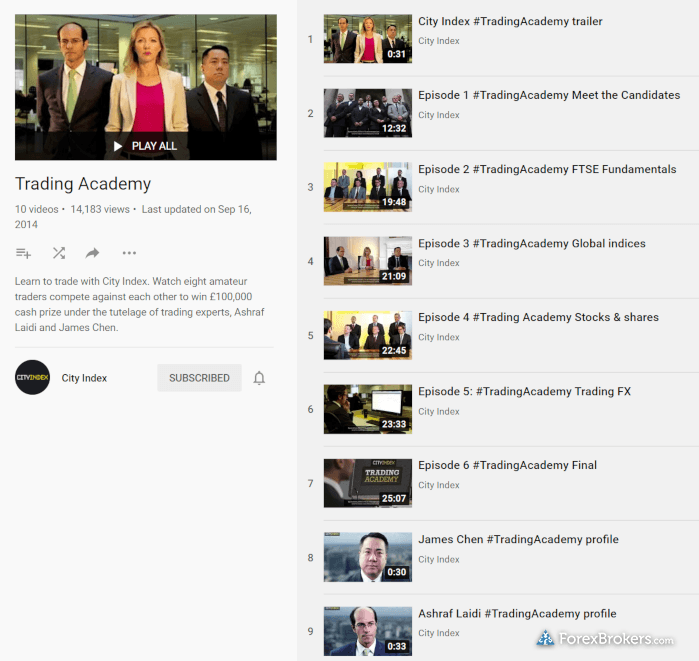Click City Index under Ashraf Laidi profile
The height and width of the screenshot is (661, 699).
click(439, 633)
